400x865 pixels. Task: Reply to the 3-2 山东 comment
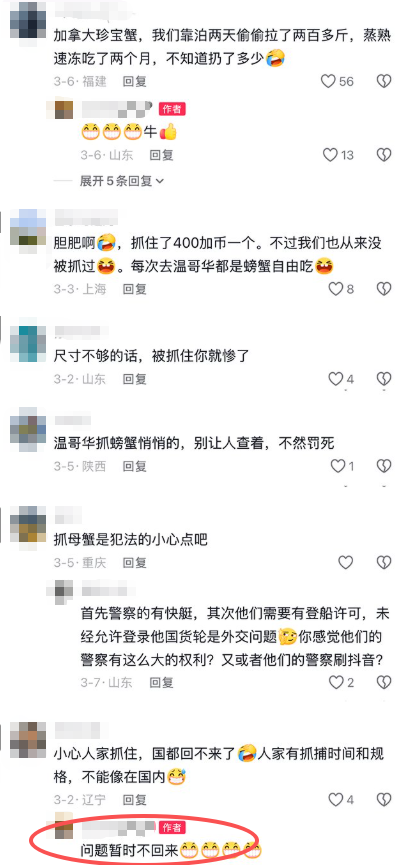(135, 379)
